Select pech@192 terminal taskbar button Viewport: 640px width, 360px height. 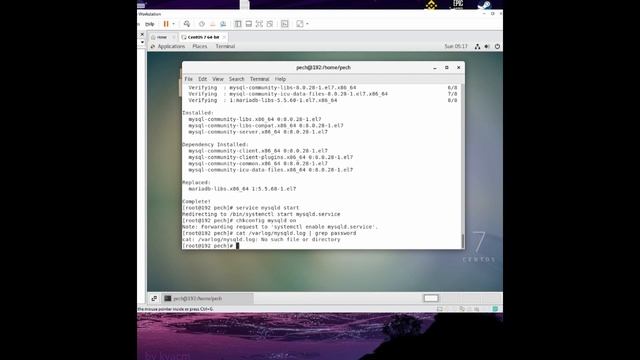click(x=207, y=298)
